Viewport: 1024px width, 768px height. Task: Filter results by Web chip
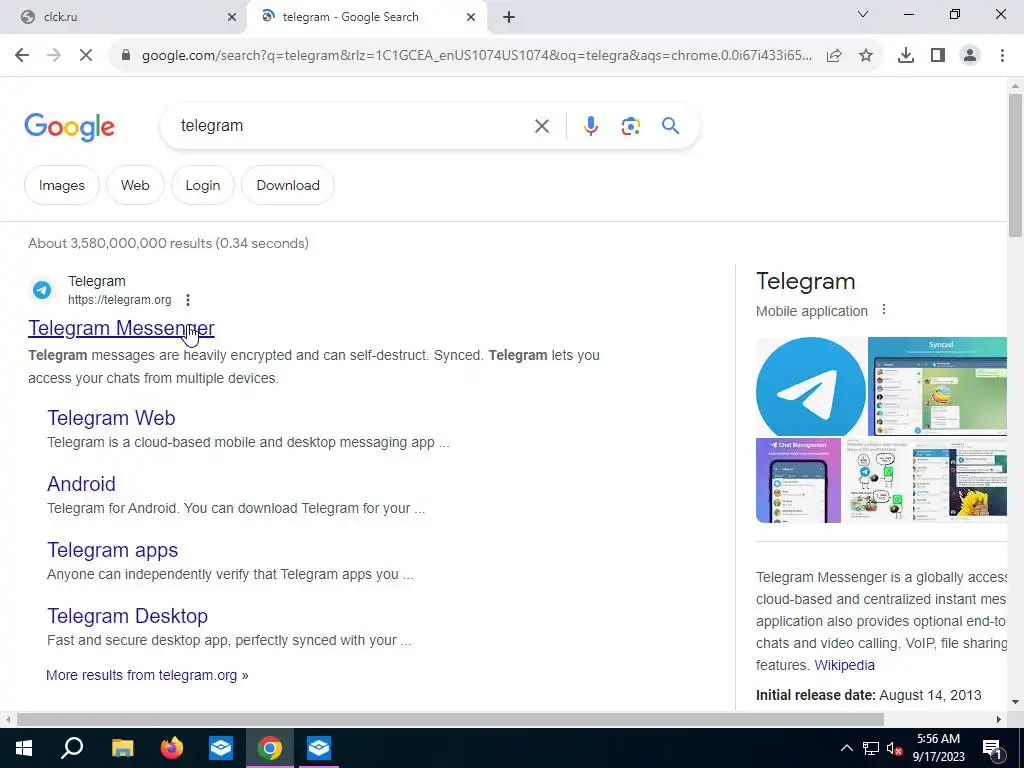point(135,185)
